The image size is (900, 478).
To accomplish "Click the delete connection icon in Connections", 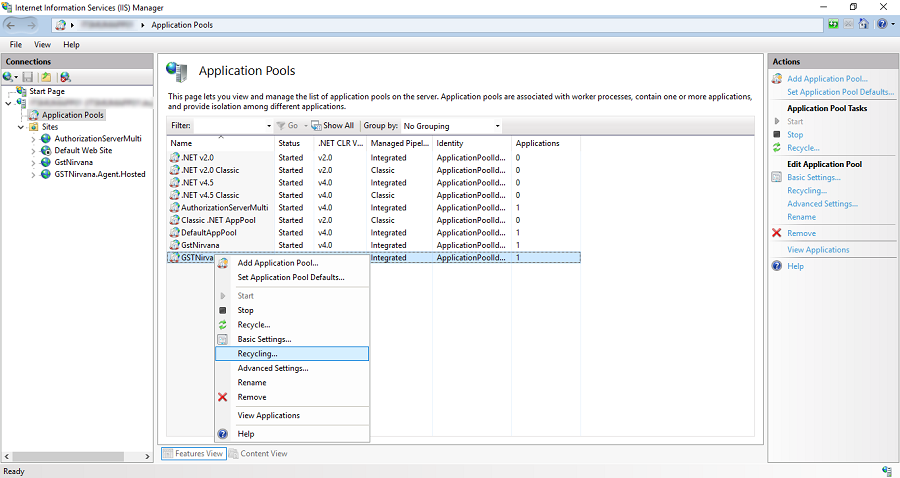I will [x=65, y=77].
